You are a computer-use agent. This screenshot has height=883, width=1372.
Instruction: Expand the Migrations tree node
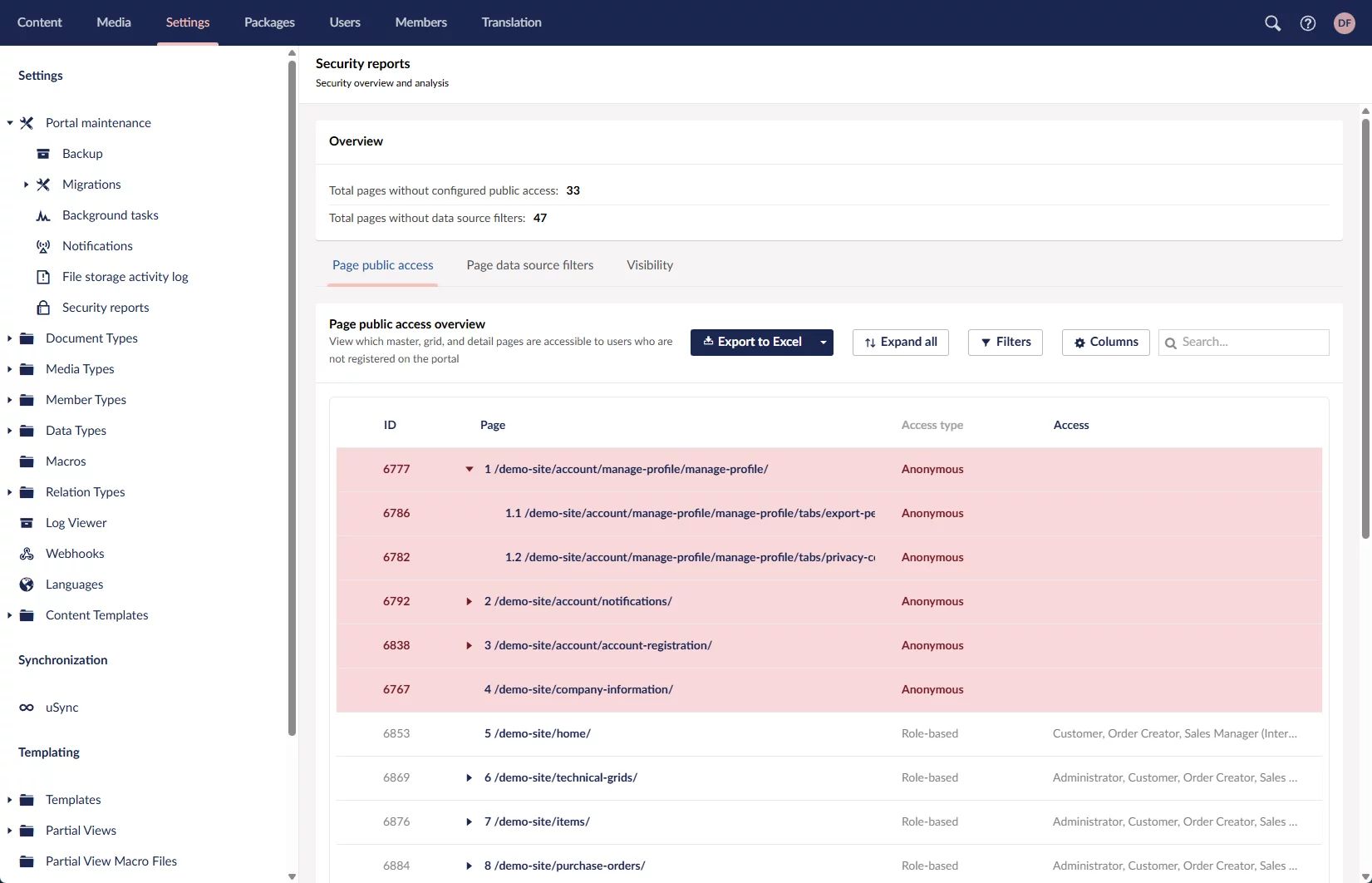pyautogui.click(x=26, y=185)
